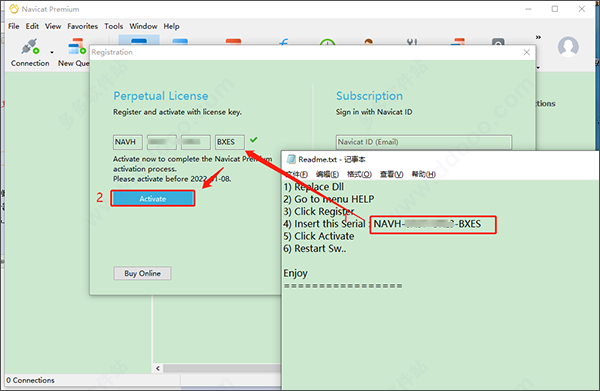Open the Connection dropdown arrow
The height and width of the screenshot is (391, 600).
pyautogui.click(x=52, y=52)
